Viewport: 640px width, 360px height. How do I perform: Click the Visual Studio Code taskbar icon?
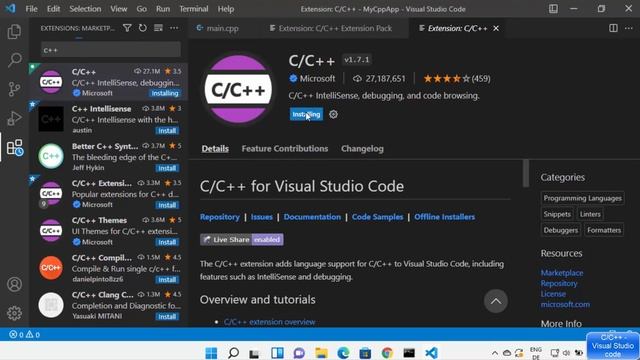click(431, 353)
